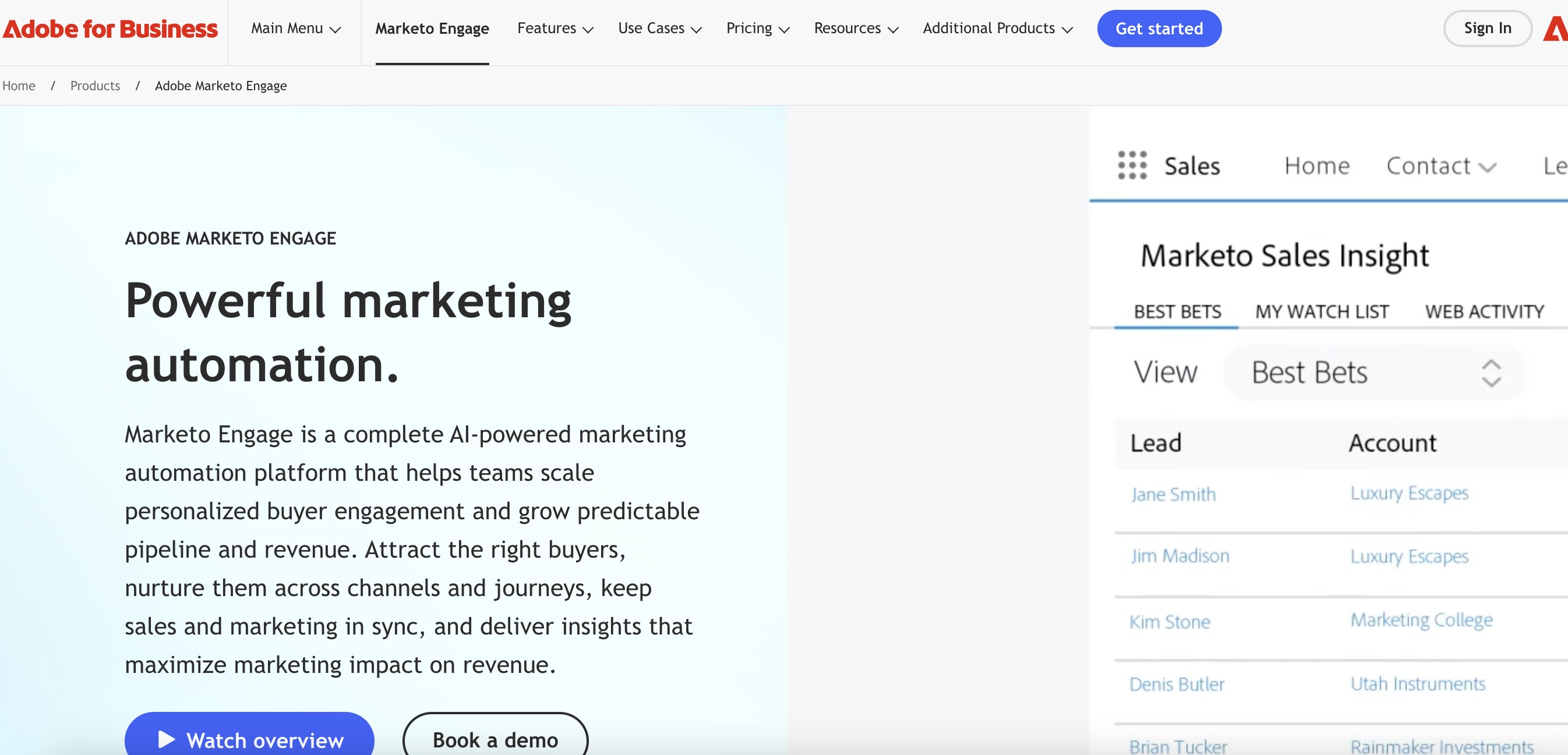Click Book a demo button

[x=496, y=733]
